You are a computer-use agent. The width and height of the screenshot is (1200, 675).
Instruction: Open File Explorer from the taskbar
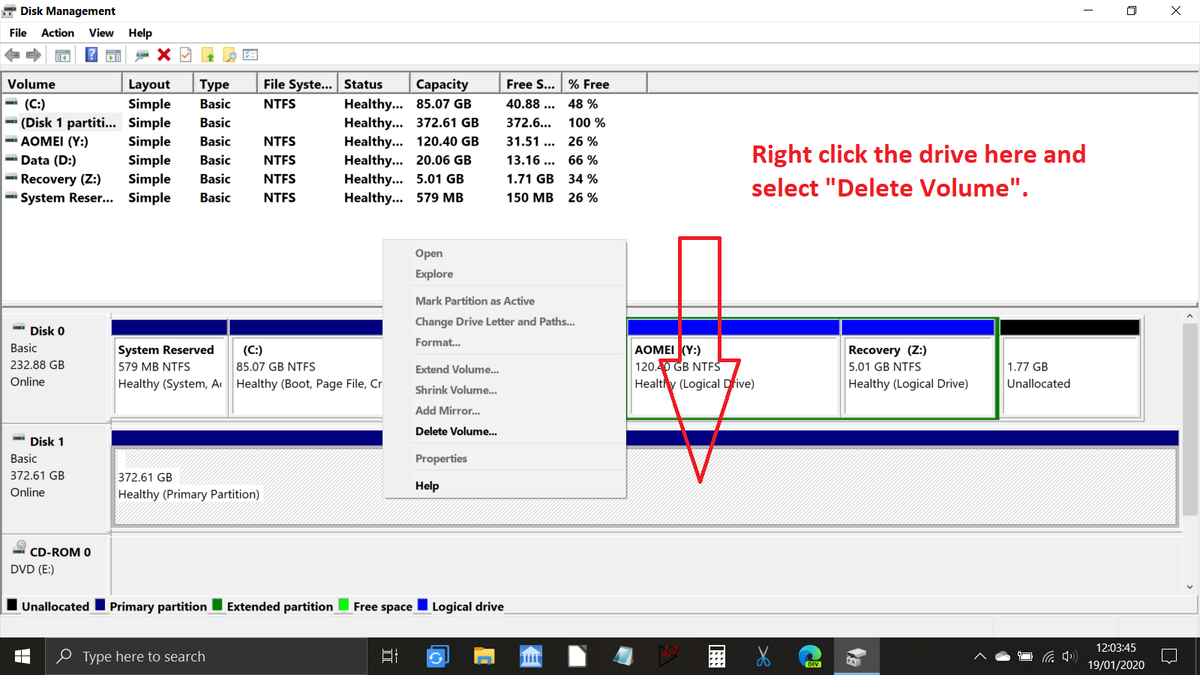click(x=484, y=657)
